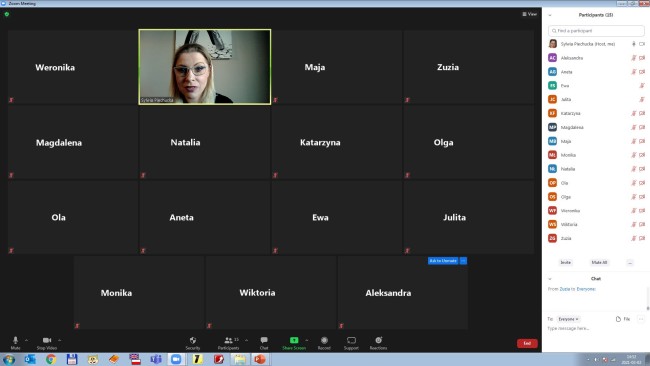Open the Everyone recipient dropdown in chat
Screen dimensions: 650x366
(568, 319)
